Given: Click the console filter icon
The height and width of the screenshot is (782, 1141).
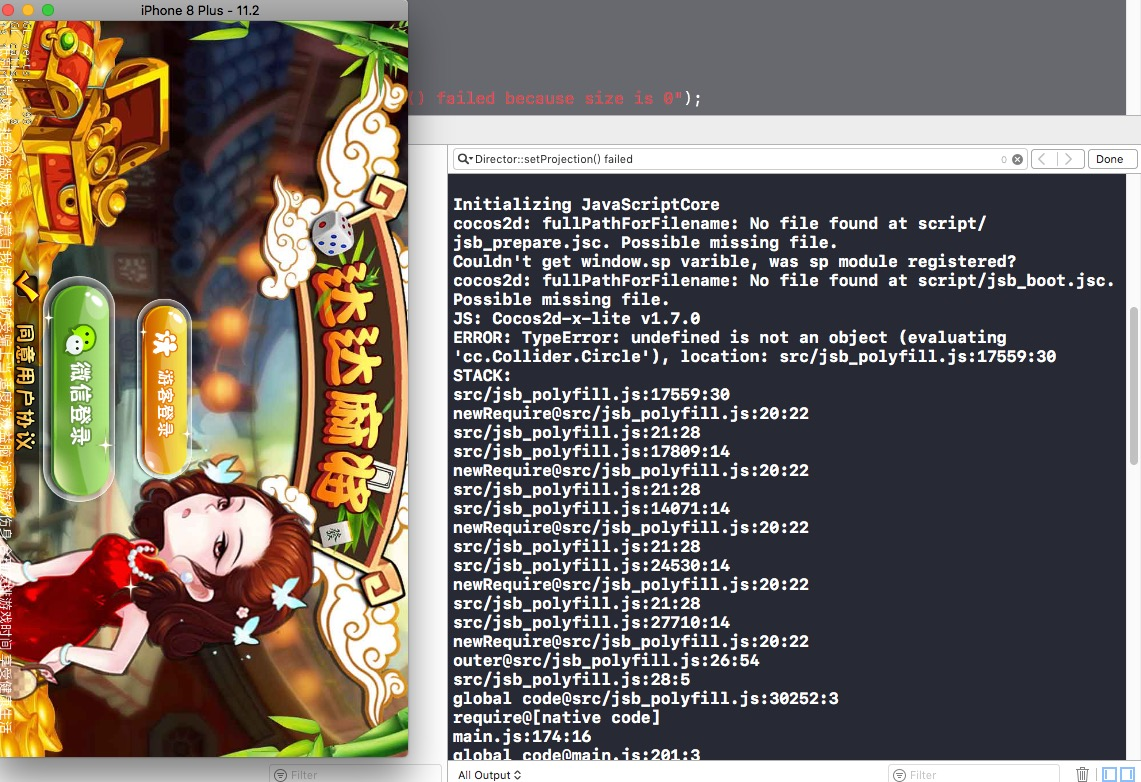Looking at the screenshot, I should pos(899,775).
